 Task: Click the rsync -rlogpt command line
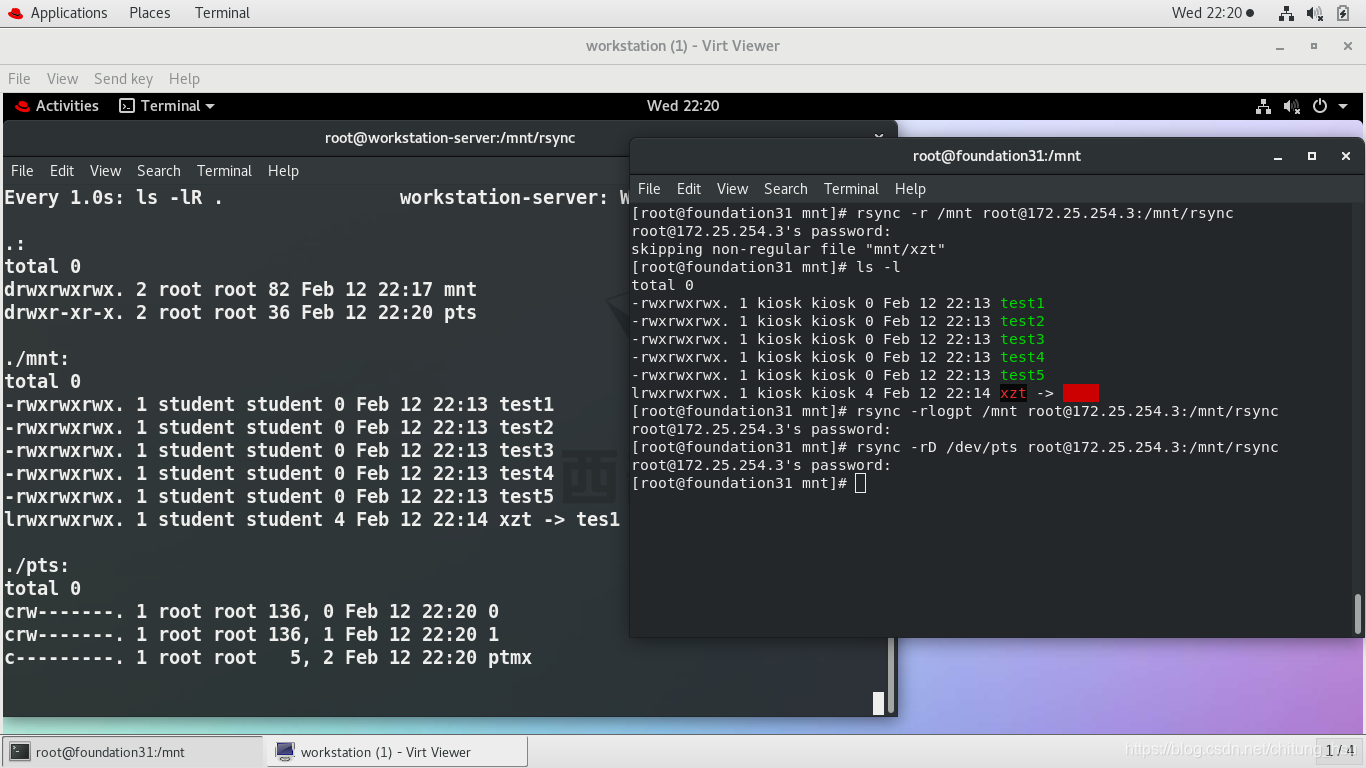tap(955, 411)
